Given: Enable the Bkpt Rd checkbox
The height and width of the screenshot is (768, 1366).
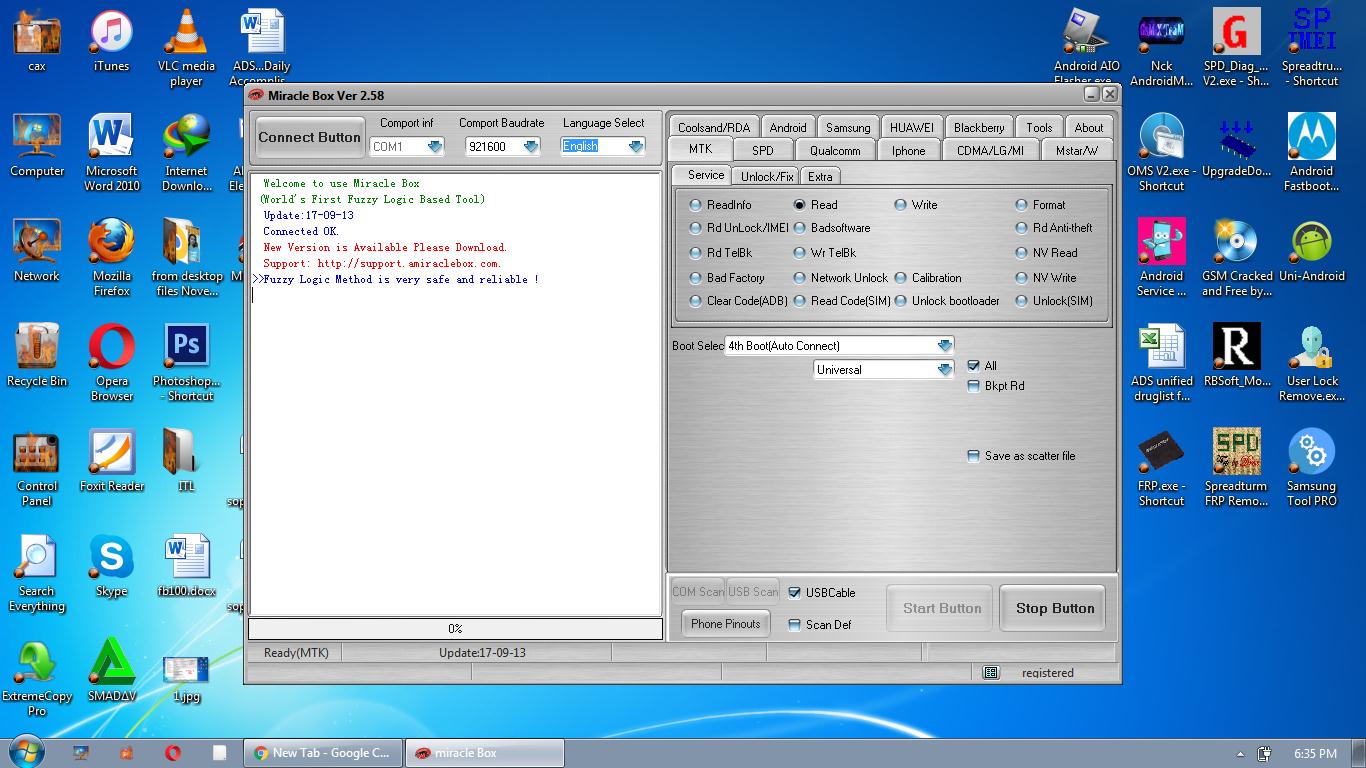Looking at the screenshot, I should [x=973, y=386].
